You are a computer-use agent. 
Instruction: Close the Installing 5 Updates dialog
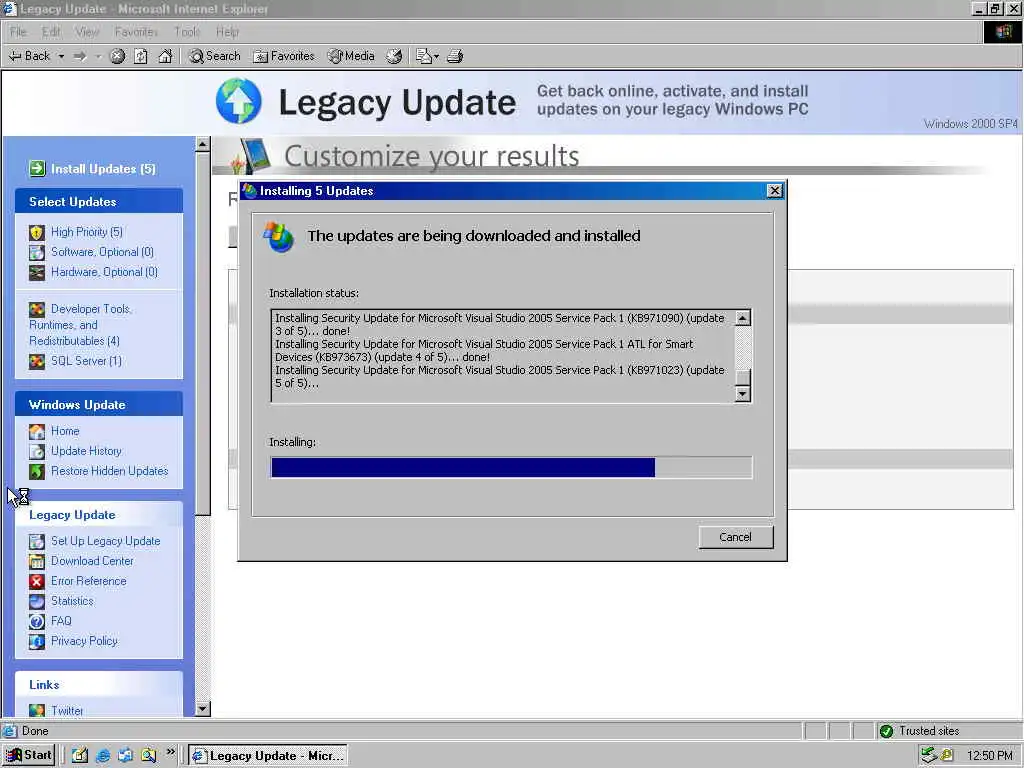click(x=775, y=191)
